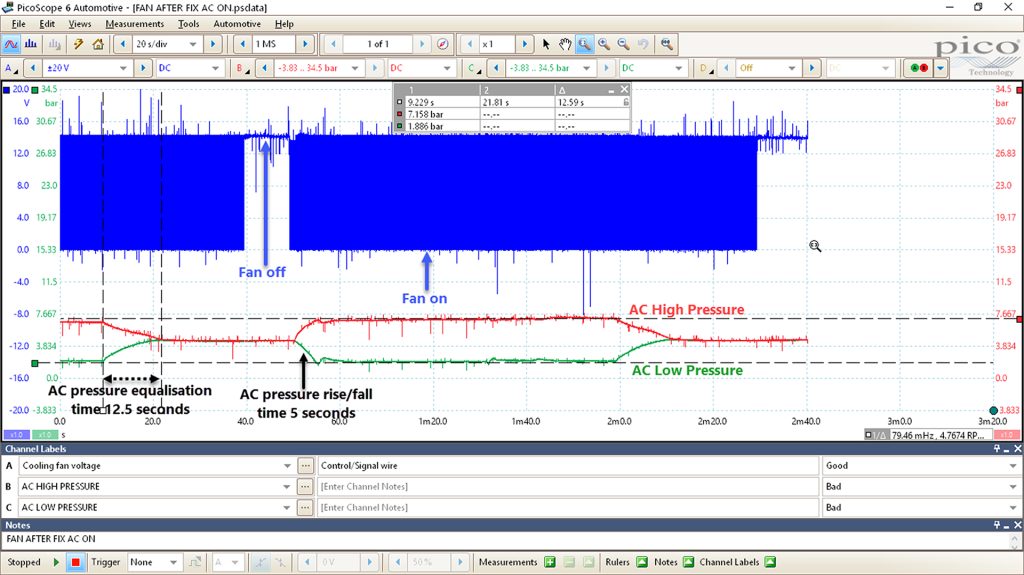This screenshot has height=575, width=1024.
Task: Open Channel C DC coupling dropdown
Action: tap(679, 68)
